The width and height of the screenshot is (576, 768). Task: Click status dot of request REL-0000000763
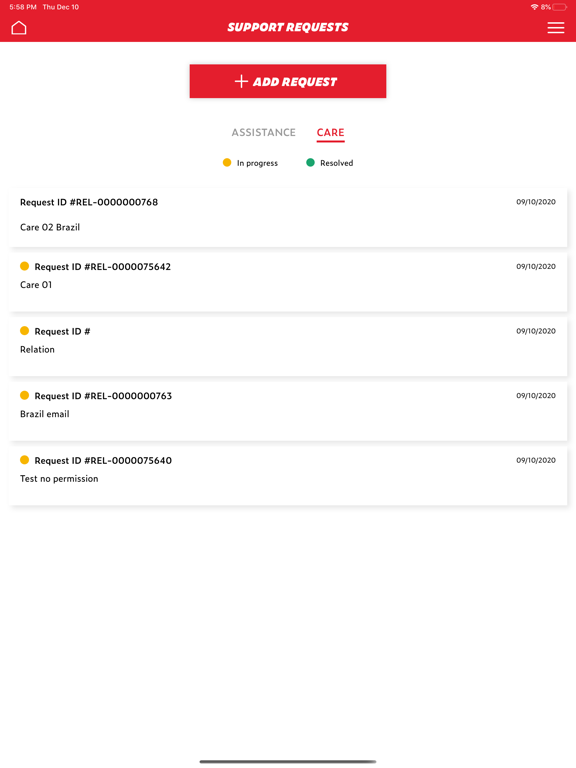[24, 395]
